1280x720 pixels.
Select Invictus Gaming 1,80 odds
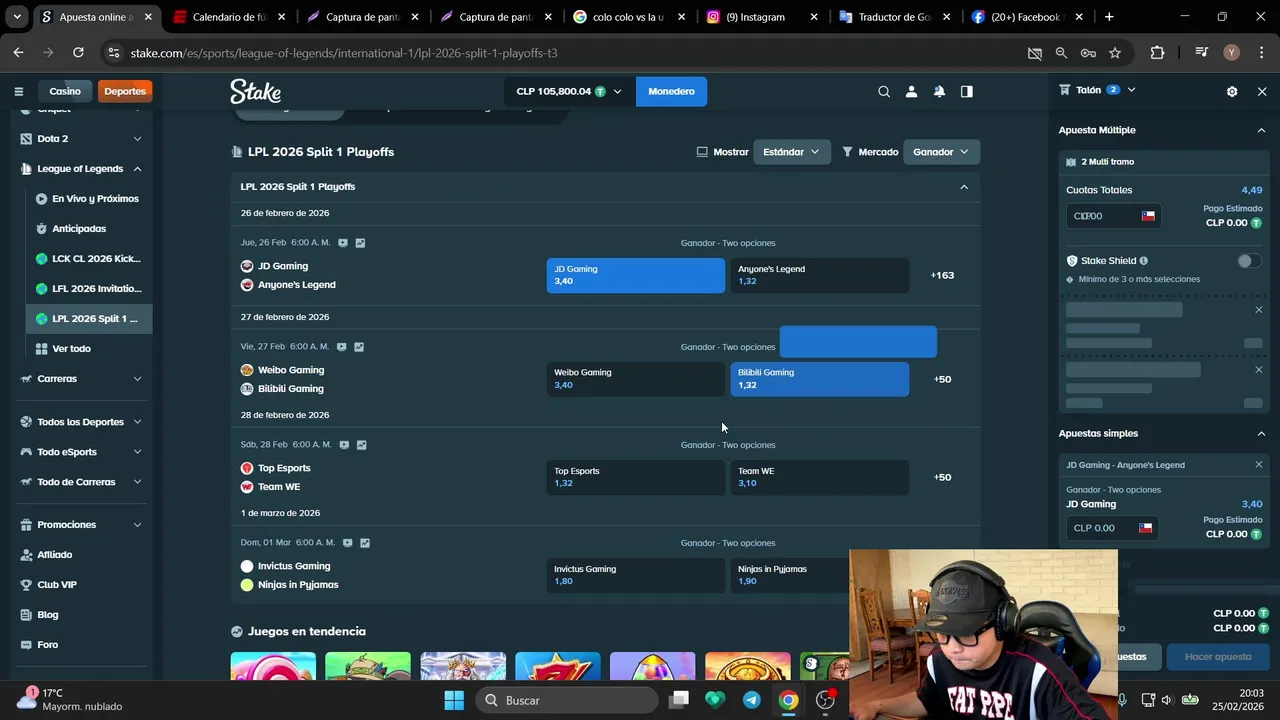(636, 575)
